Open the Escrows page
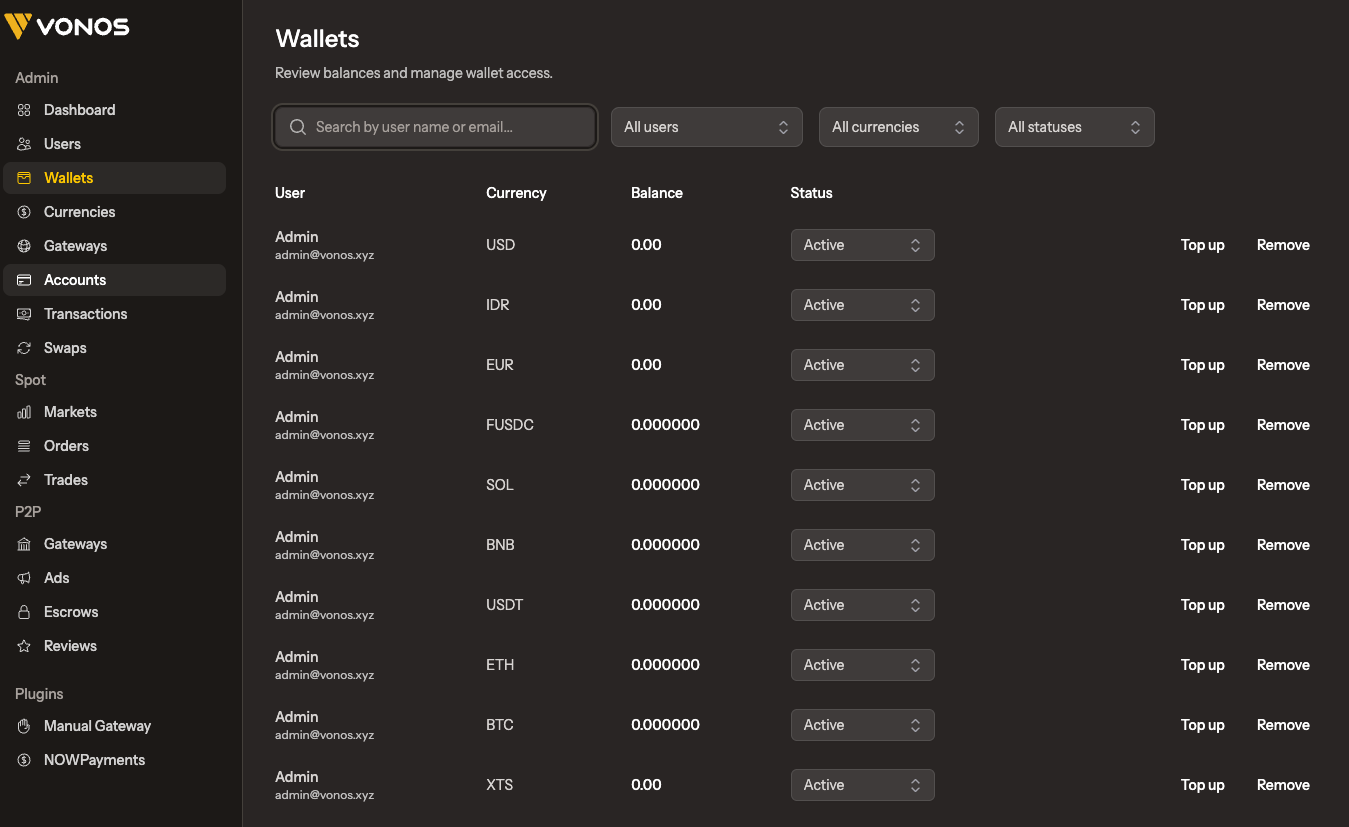 tap(114, 612)
